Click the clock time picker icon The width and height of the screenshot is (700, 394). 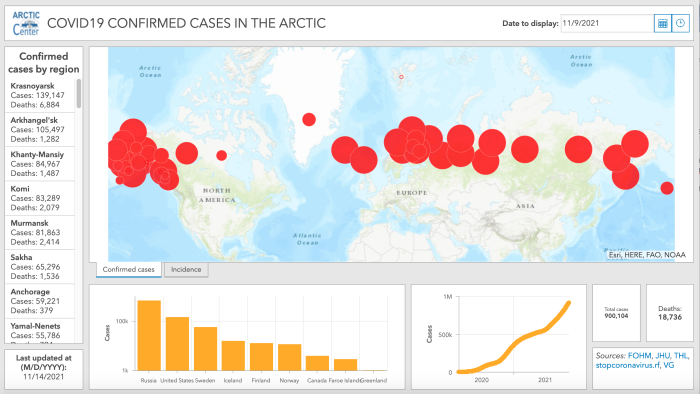(x=680, y=23)
